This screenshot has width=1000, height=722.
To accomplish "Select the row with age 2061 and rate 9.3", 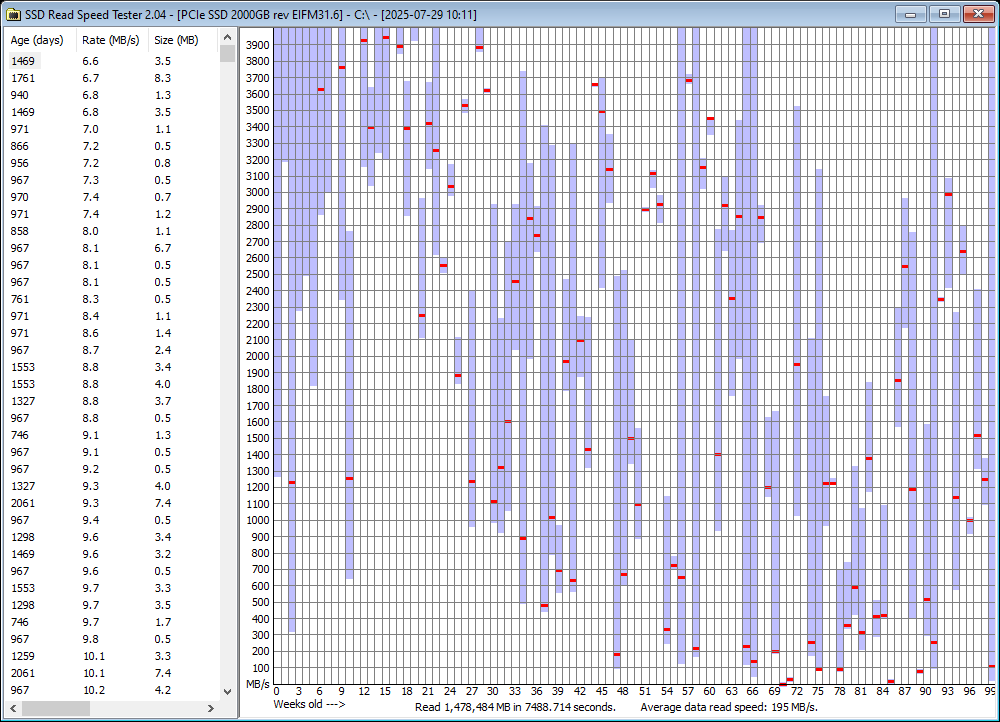I will pos(112,503).
